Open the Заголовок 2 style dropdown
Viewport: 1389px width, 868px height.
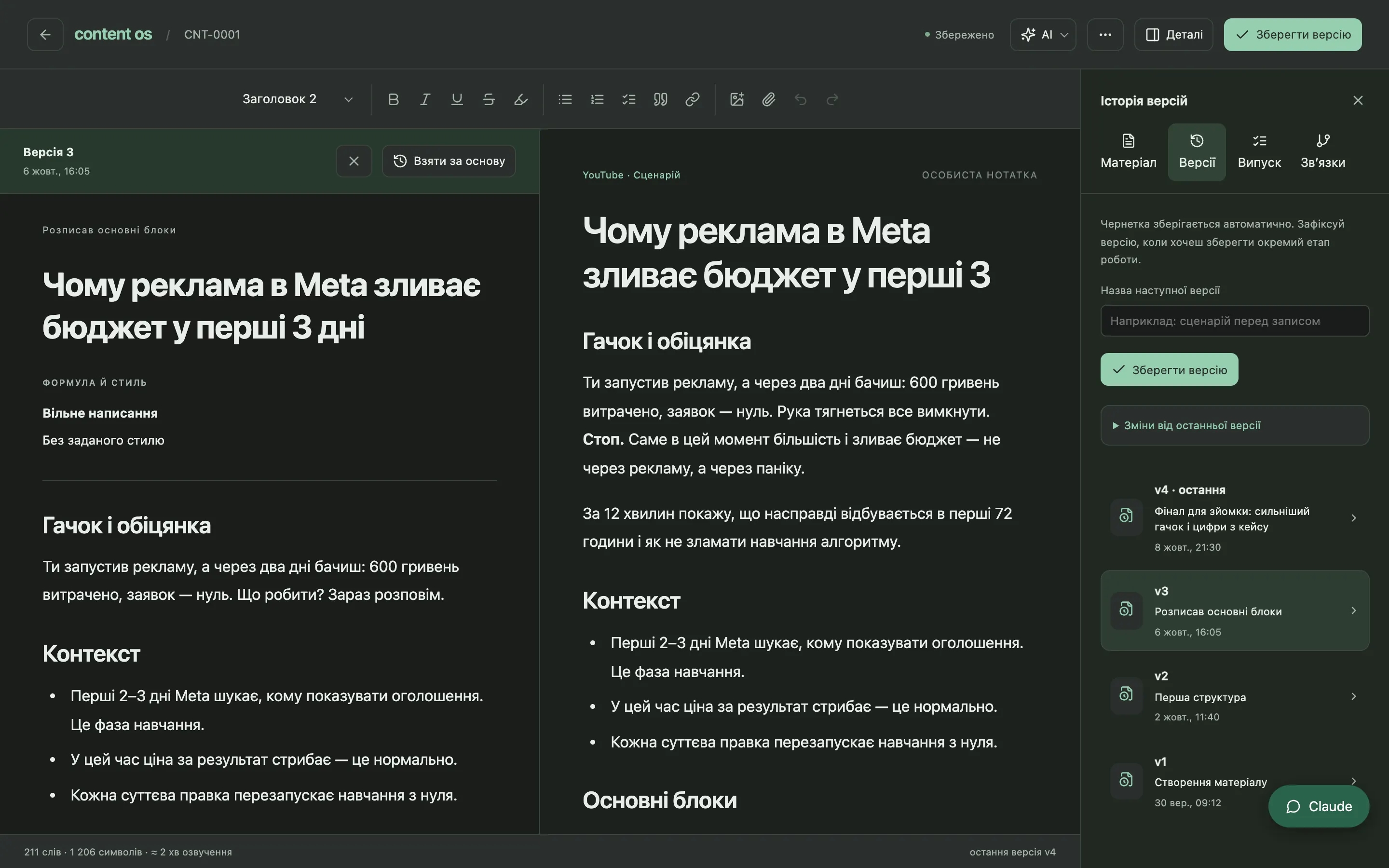[297, 99]
